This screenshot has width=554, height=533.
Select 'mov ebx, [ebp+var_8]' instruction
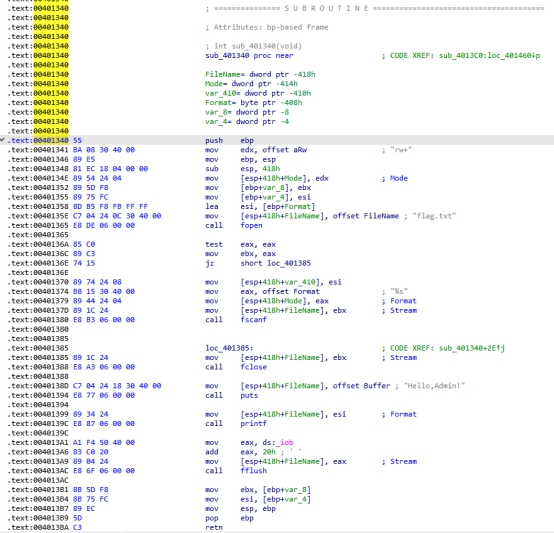(x=258, y=490)
